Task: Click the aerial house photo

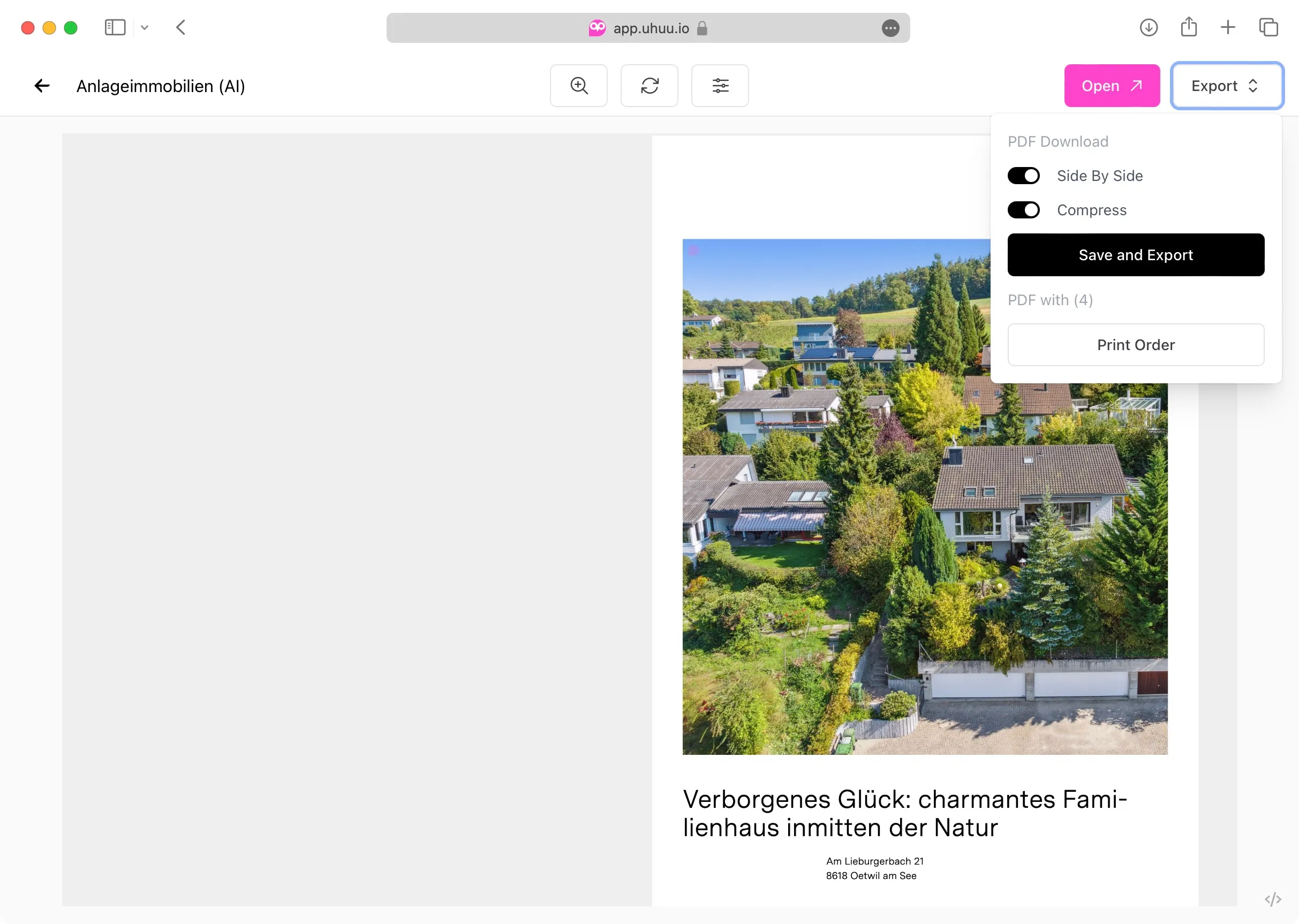Action: click(925, 496)
